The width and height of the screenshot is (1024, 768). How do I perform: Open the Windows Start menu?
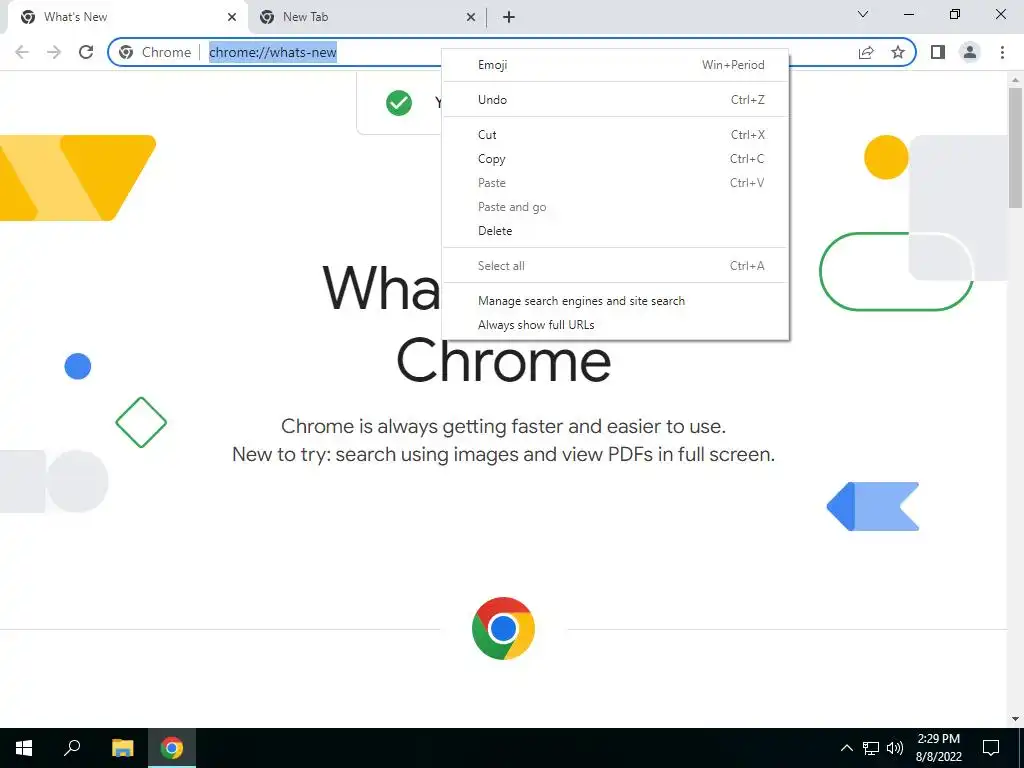24,748
